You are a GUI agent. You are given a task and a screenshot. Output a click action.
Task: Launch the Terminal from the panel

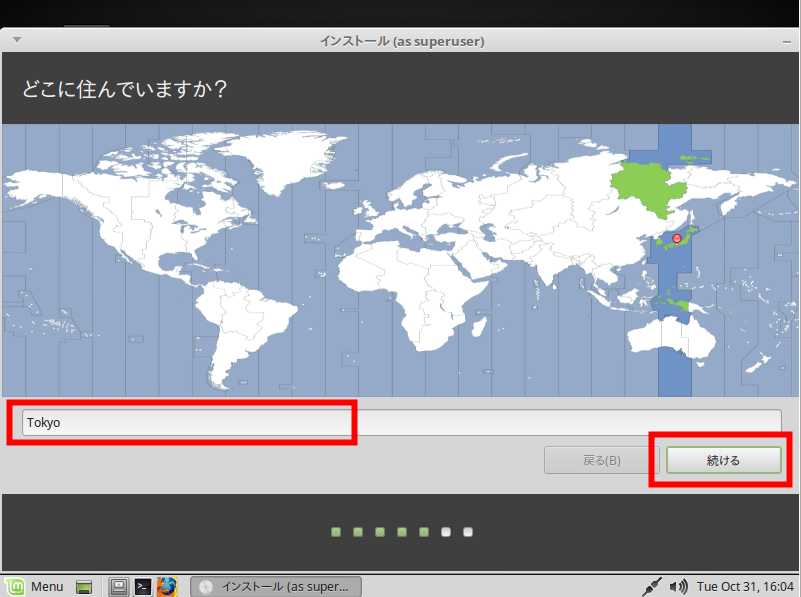(x=143, y=586)
